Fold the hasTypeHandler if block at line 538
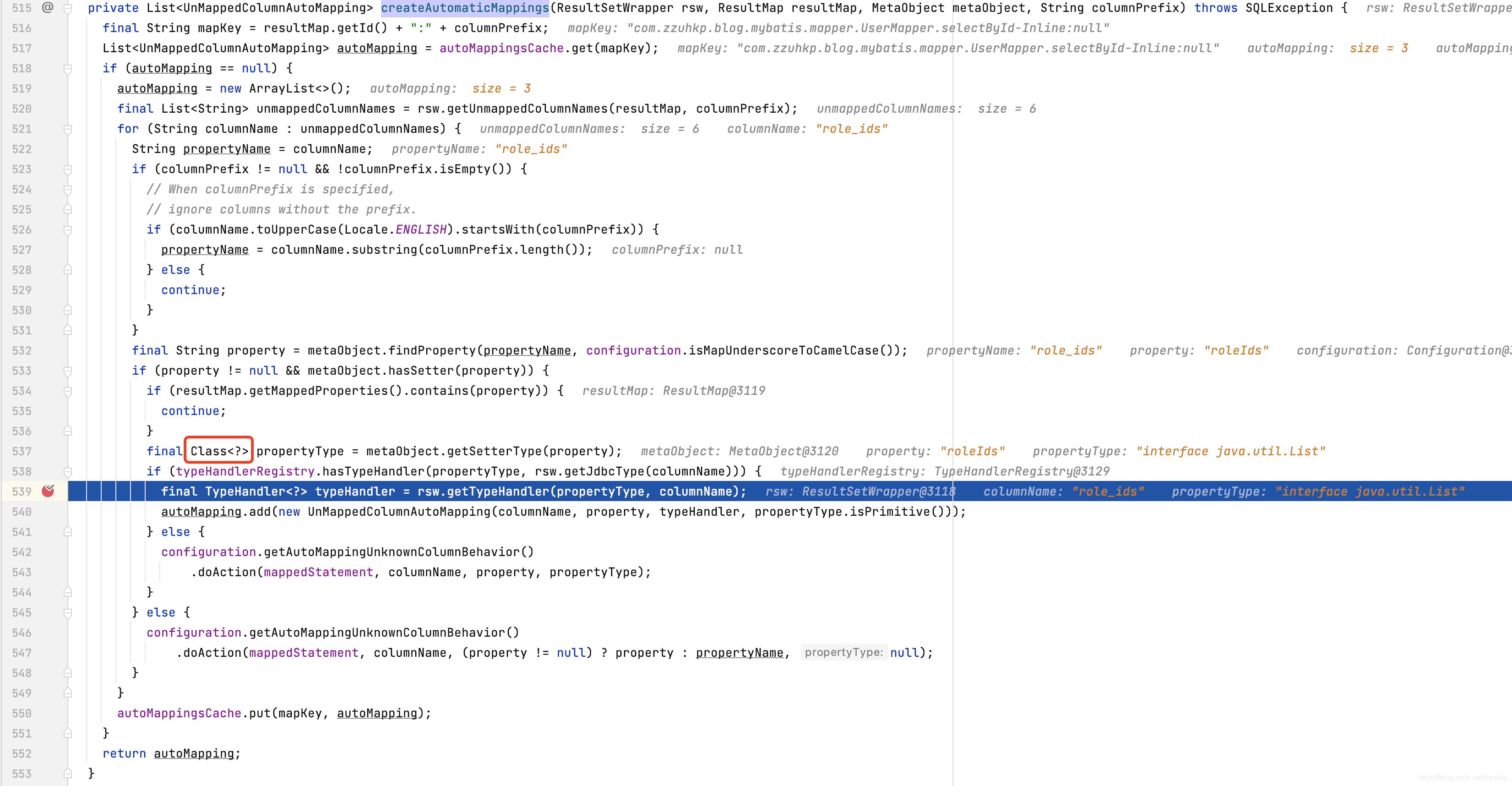This screenshot has height=786, width=1512. point(67,472)
